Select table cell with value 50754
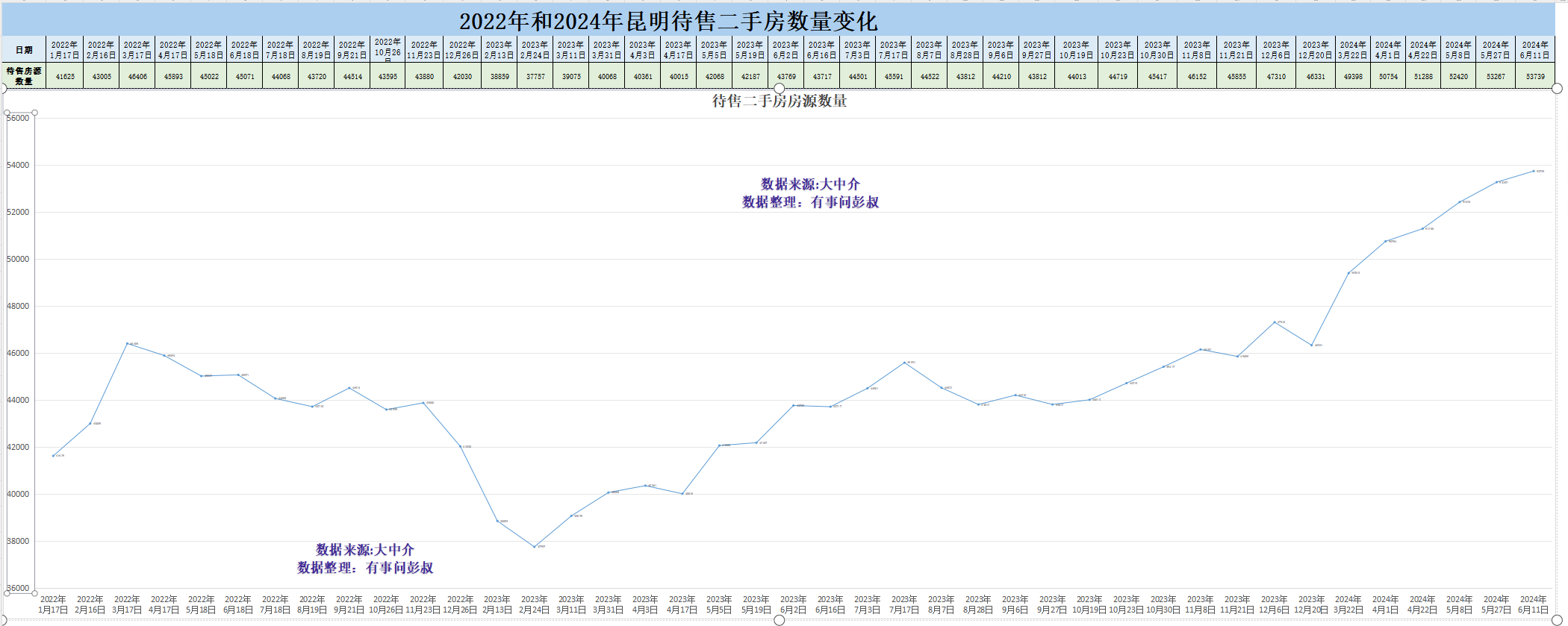Screen dimensions: 1568x626 tap(1388, 76)
